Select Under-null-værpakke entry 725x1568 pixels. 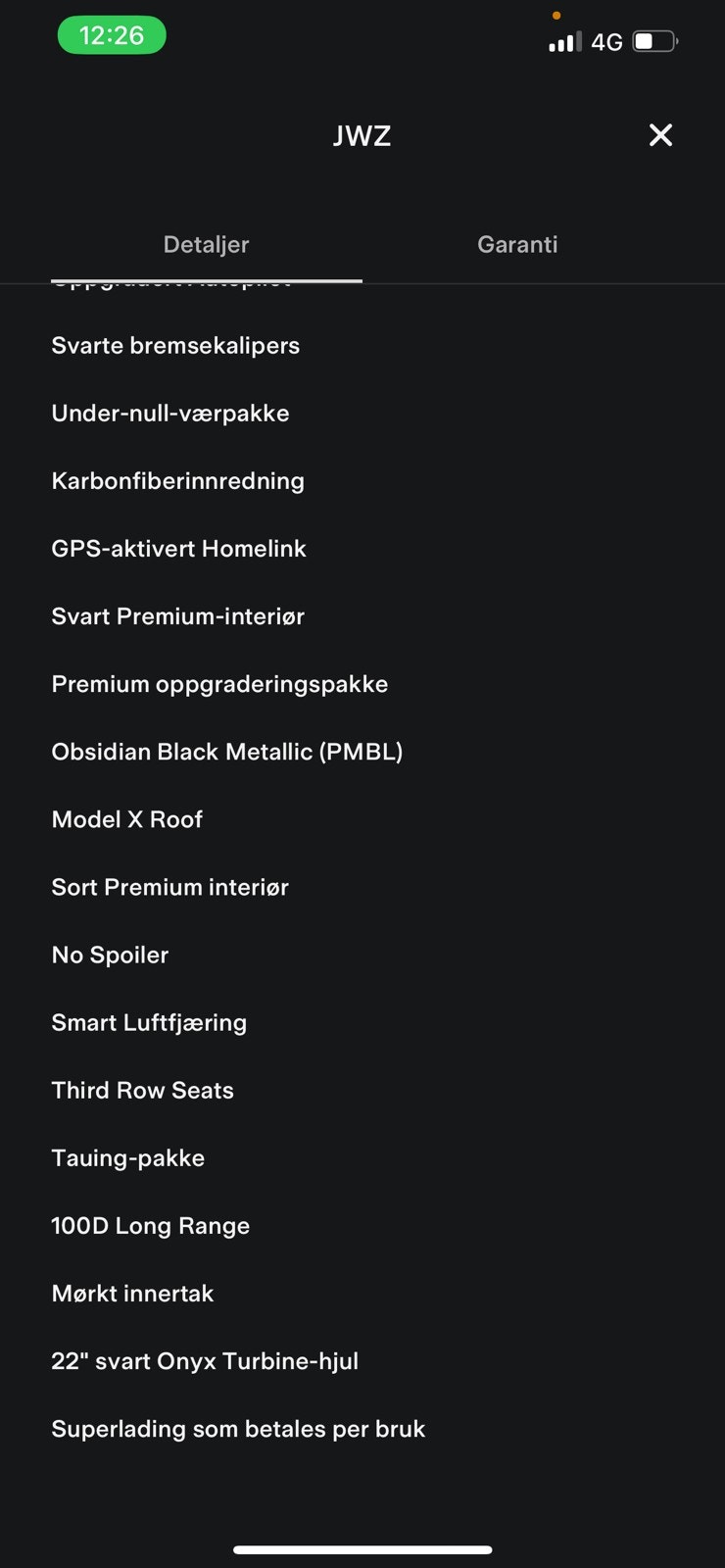[170, 413]
